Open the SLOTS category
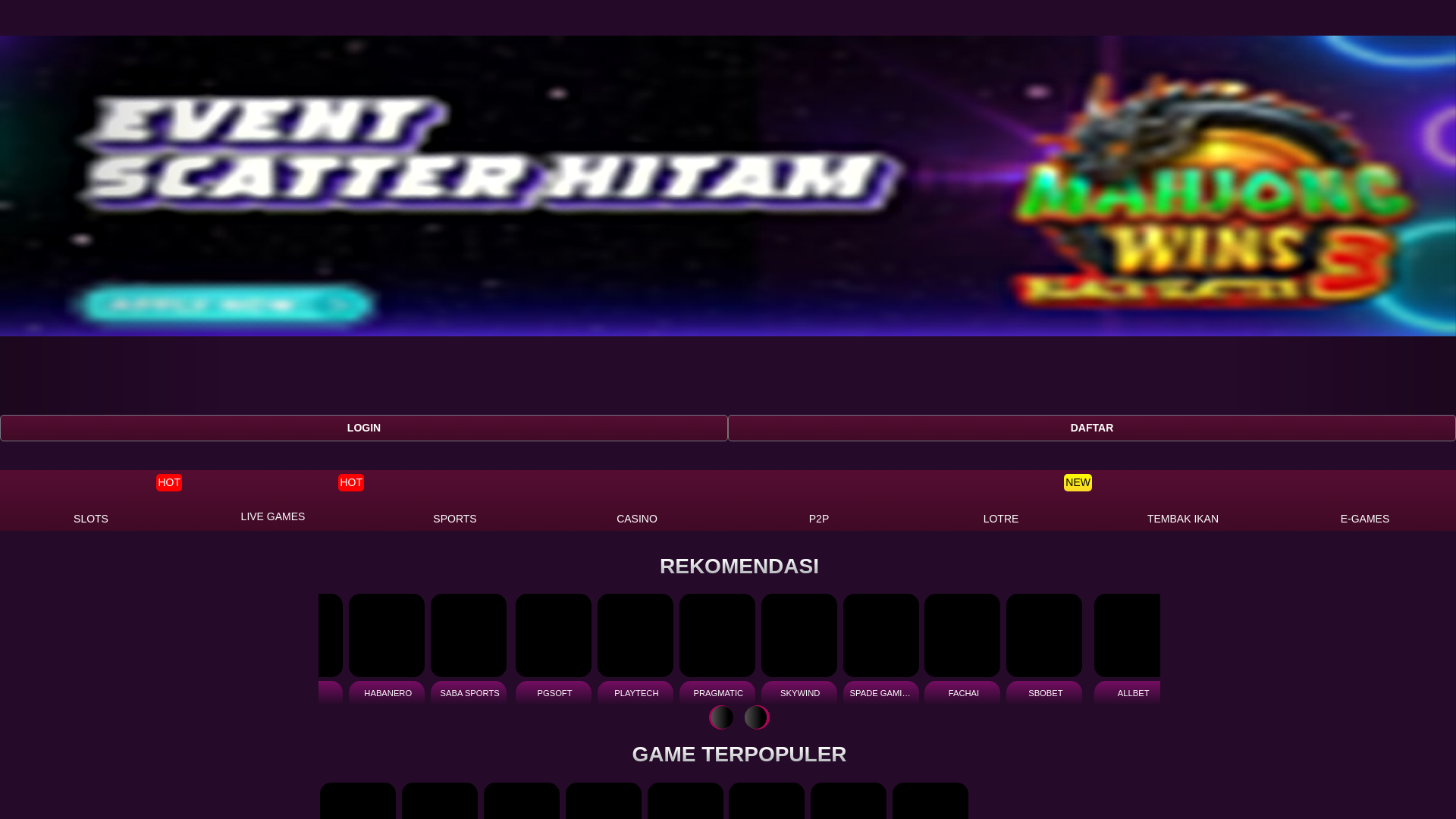 point(91,500)
